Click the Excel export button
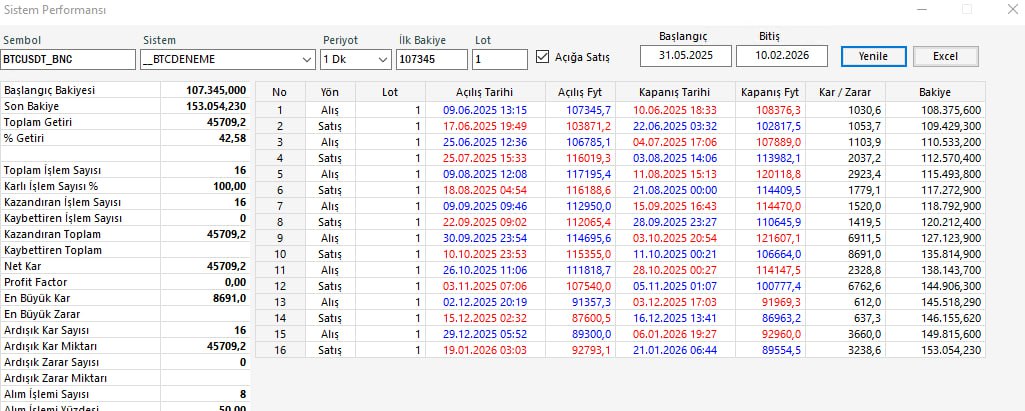1025x411 pixels. coord(945,56)
